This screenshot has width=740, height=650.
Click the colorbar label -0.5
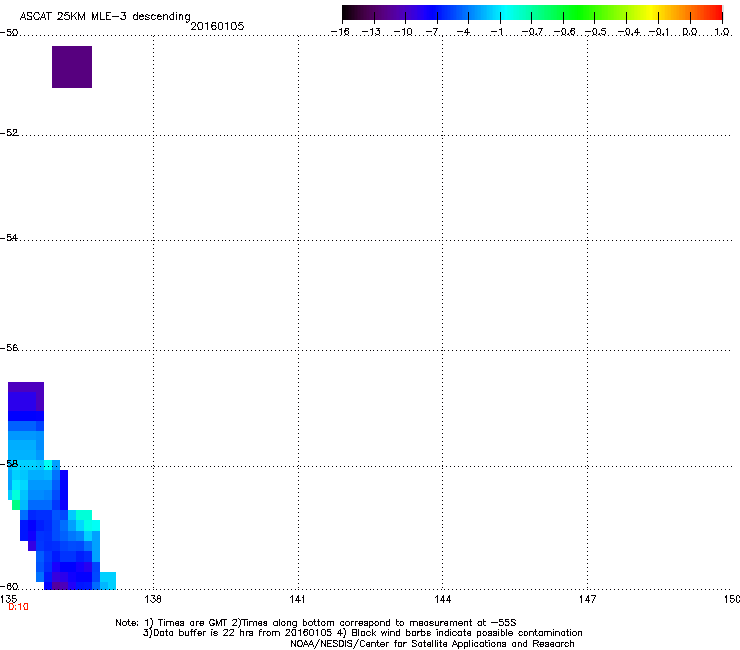(595, 32)
